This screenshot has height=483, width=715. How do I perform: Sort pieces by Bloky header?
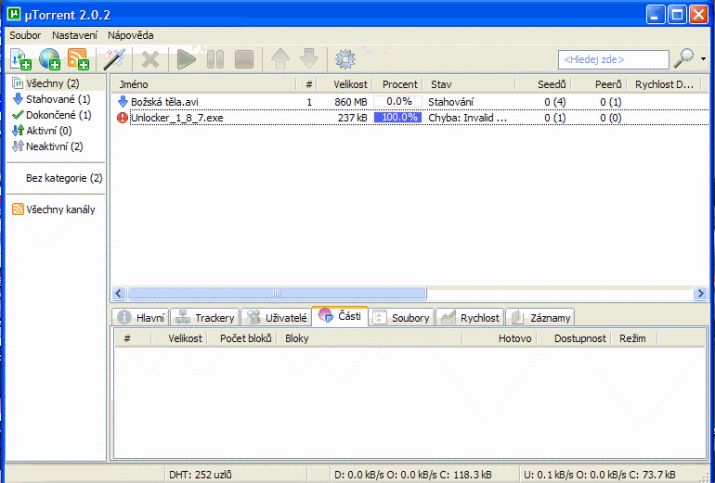tap(369, 338)
